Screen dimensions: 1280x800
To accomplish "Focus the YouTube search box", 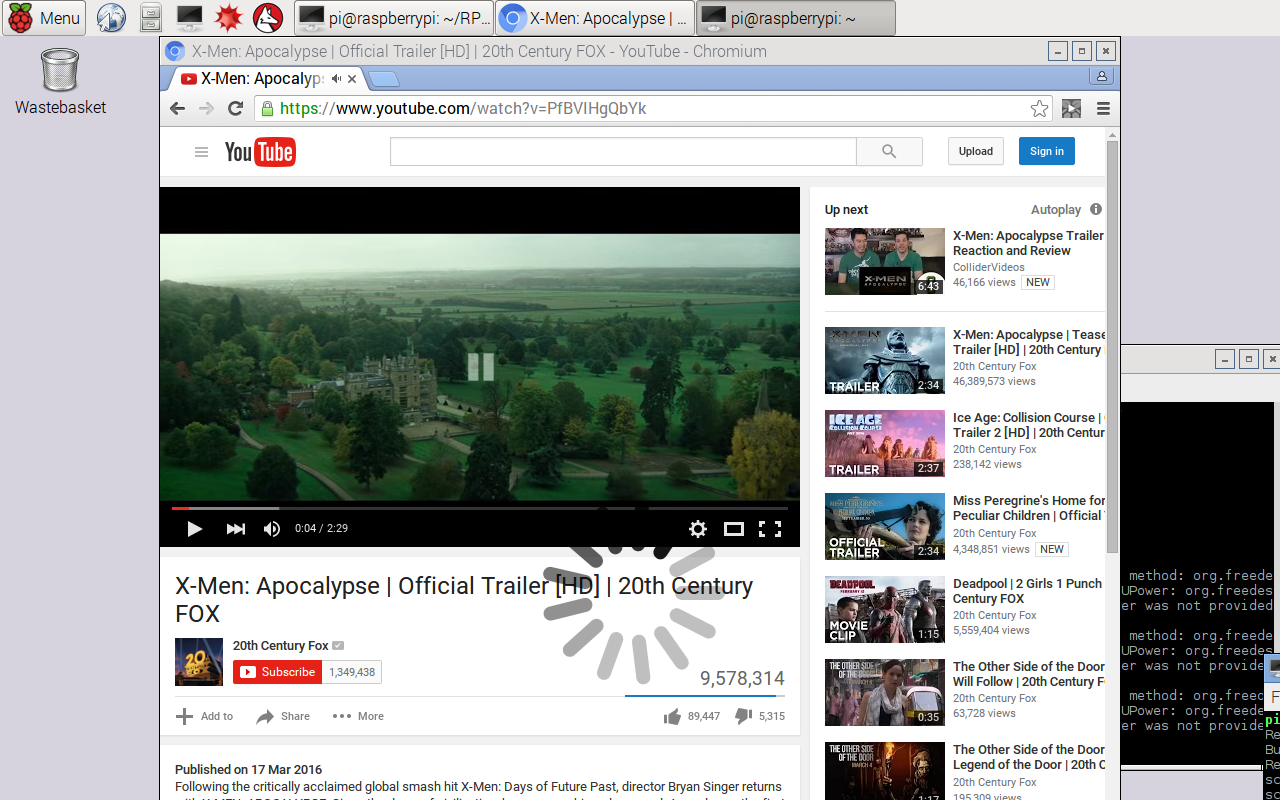I will 623,152.
